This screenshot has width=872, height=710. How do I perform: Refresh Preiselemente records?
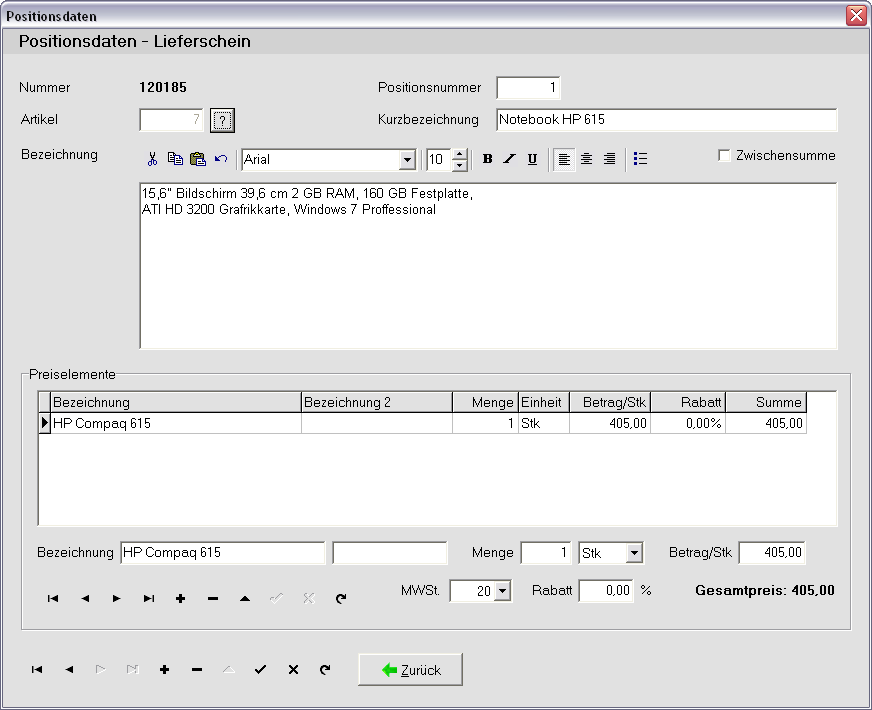click(x=341, y=598)
